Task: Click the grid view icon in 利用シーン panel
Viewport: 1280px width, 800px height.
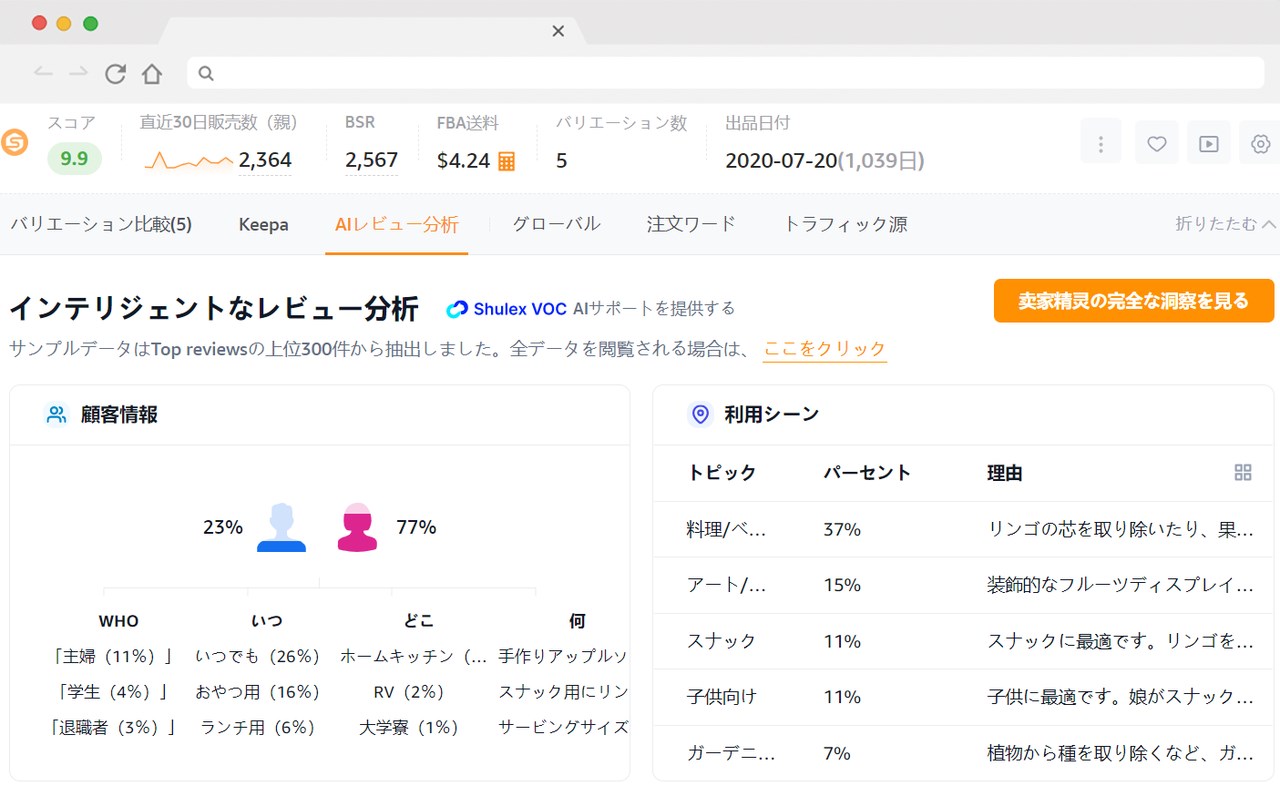Action: click(x=1243, y=473)
